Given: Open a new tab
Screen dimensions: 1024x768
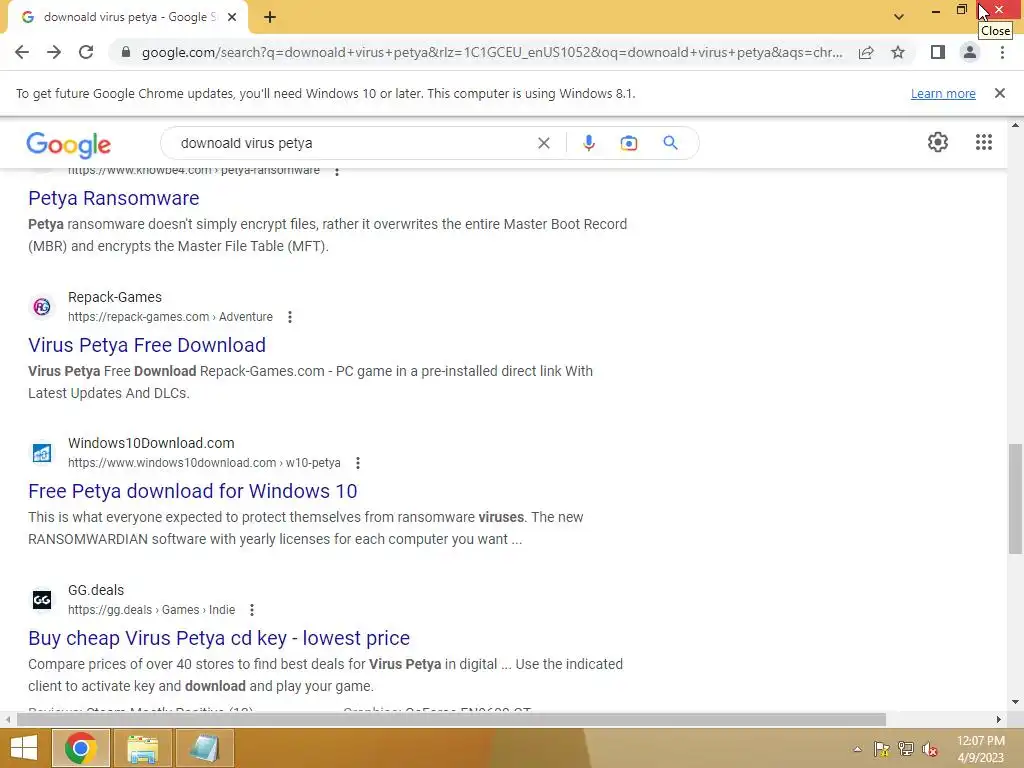Looking at the screenshot, I should coord(270,18).
